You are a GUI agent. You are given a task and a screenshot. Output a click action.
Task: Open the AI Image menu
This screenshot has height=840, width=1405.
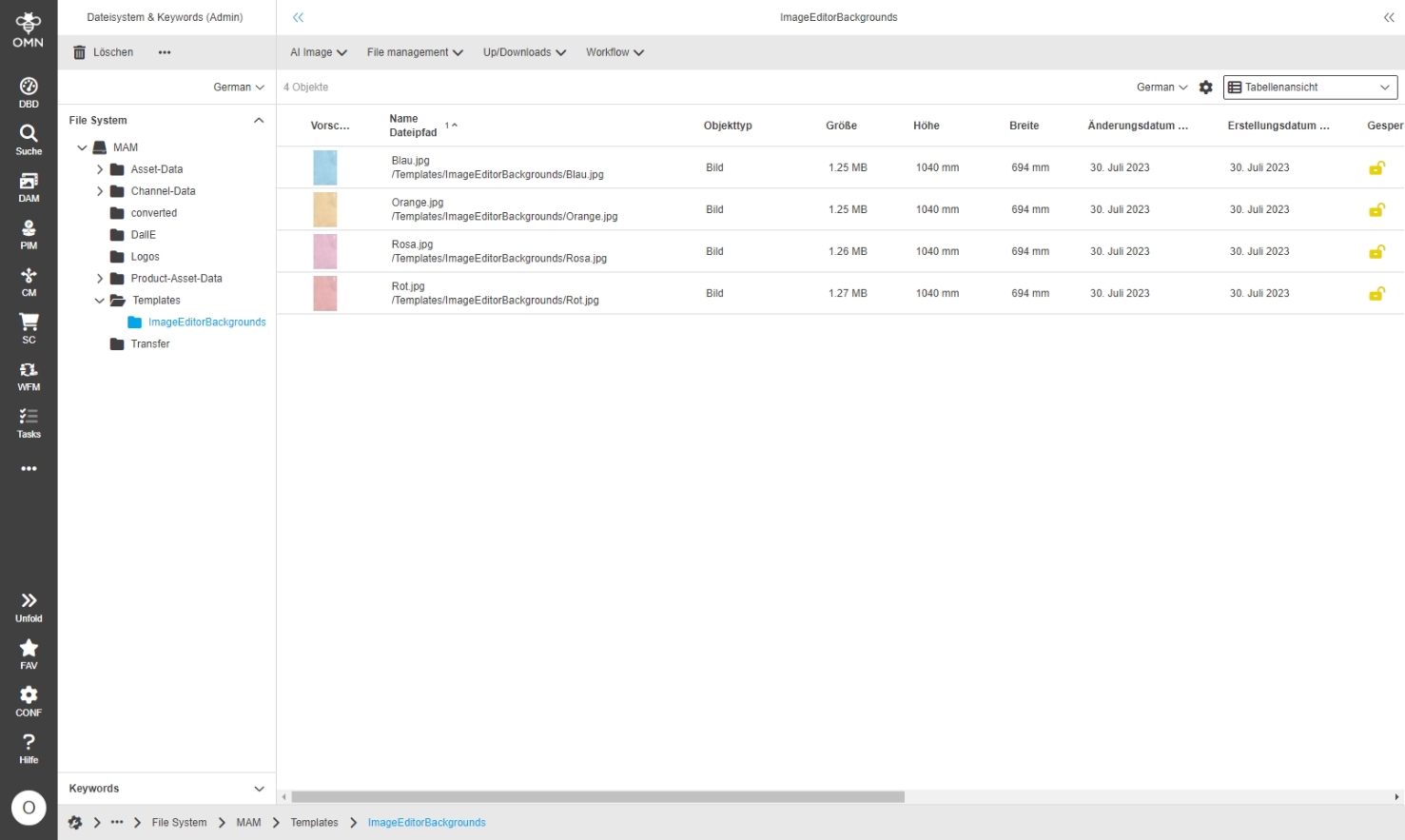[x=318, y=52]
